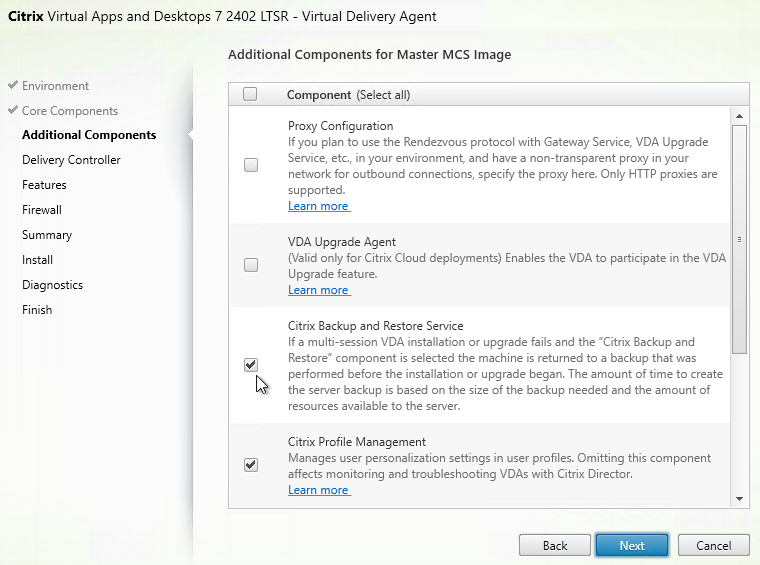Open Learn more under VDA Upgrade Agent
Image resolution: width=760 pixels, height=565 pixels.
click(x=318, y=290)
